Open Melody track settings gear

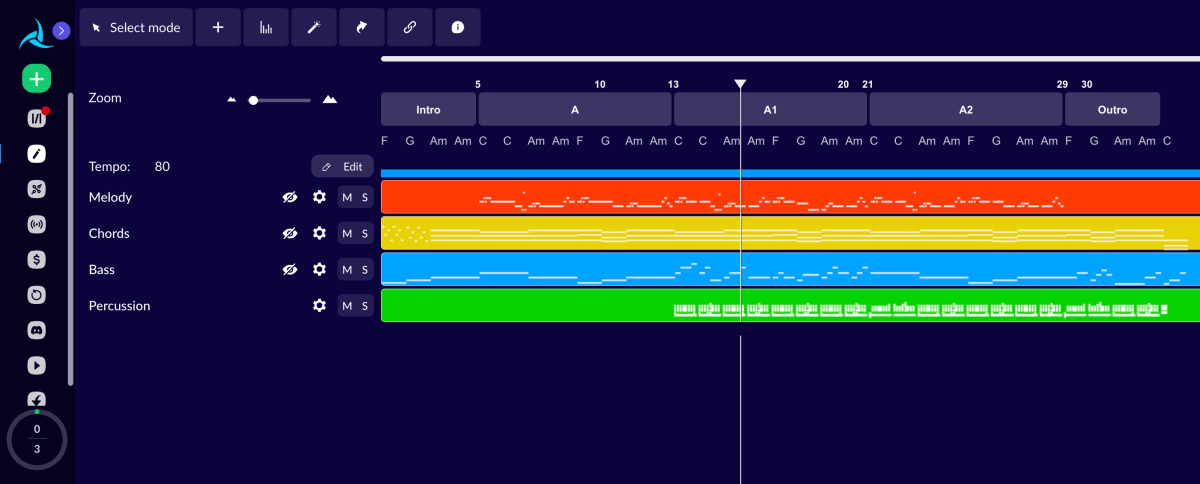[319, 197]
